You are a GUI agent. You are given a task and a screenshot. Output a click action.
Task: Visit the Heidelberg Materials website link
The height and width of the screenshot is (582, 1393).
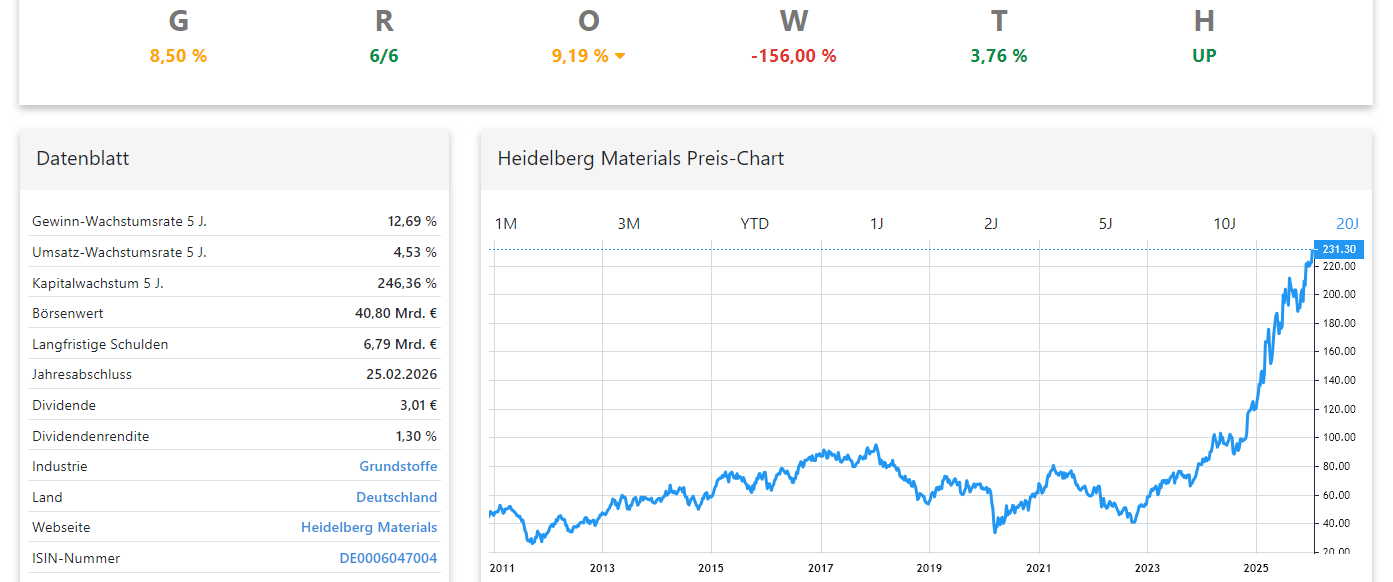pos(369,527)
